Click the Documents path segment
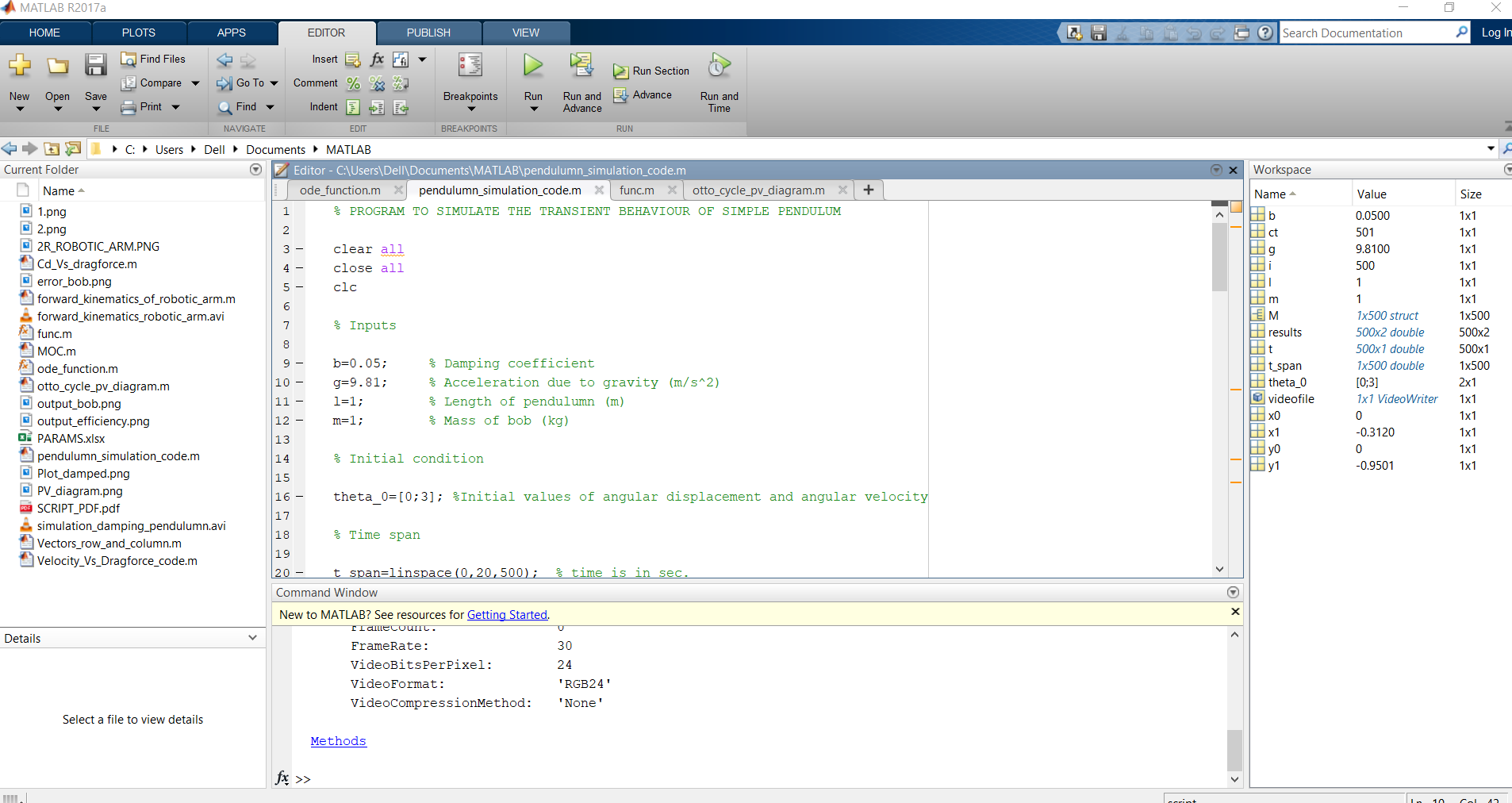The image size is (1512, 803). click(275, 149)
